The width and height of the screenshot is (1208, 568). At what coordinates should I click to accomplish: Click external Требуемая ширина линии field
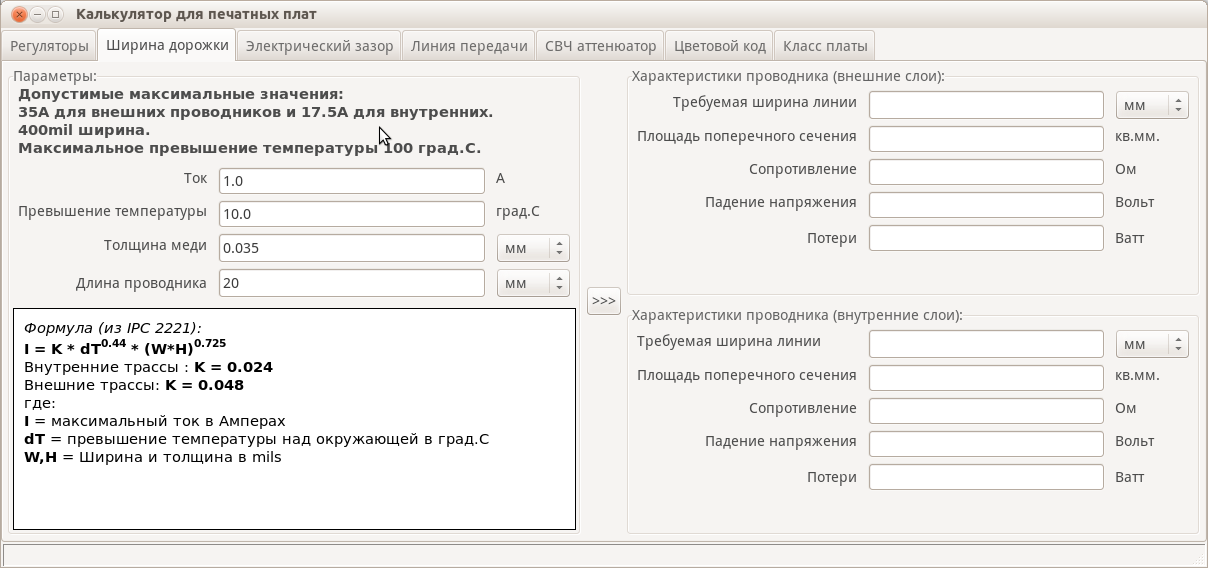coord(986,105)
